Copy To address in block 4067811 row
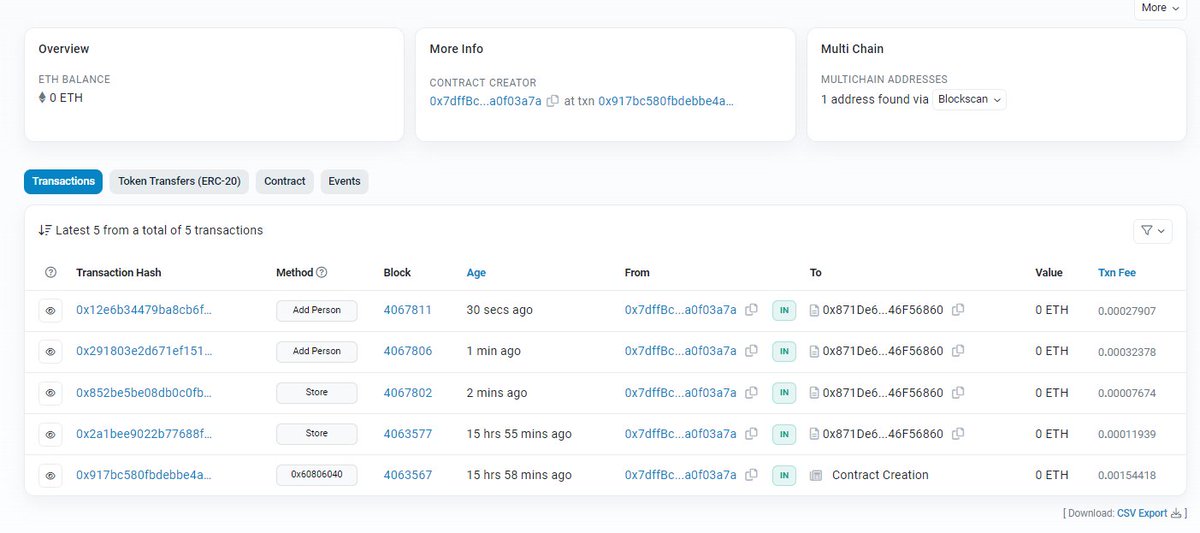The width and height of the screenshot is (1200, 533). pos(958,310)
